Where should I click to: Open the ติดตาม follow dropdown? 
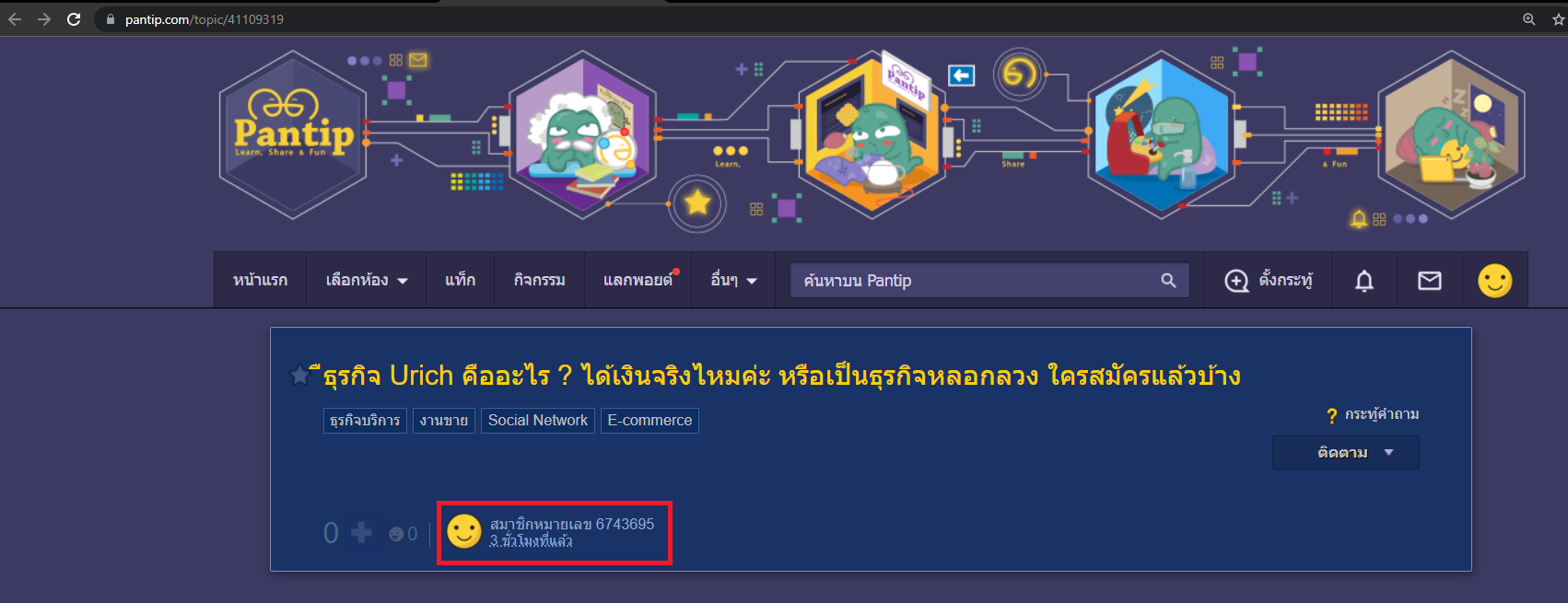(x=1345, y=453)
